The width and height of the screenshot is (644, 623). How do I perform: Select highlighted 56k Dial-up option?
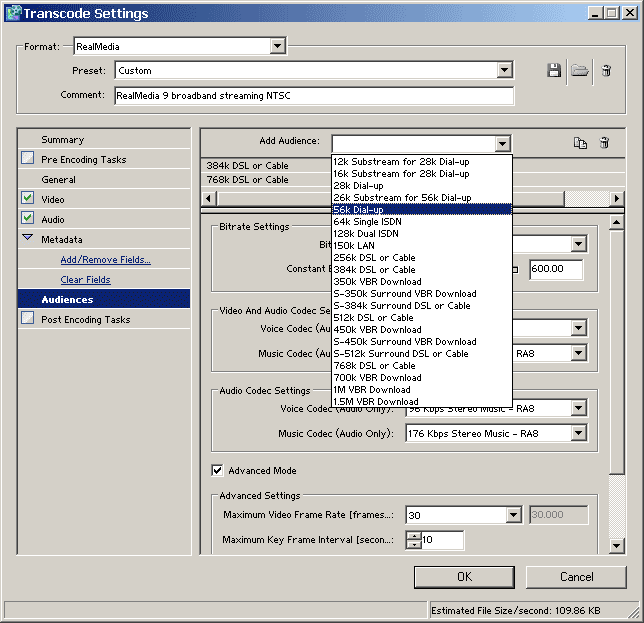coord(422,209)
